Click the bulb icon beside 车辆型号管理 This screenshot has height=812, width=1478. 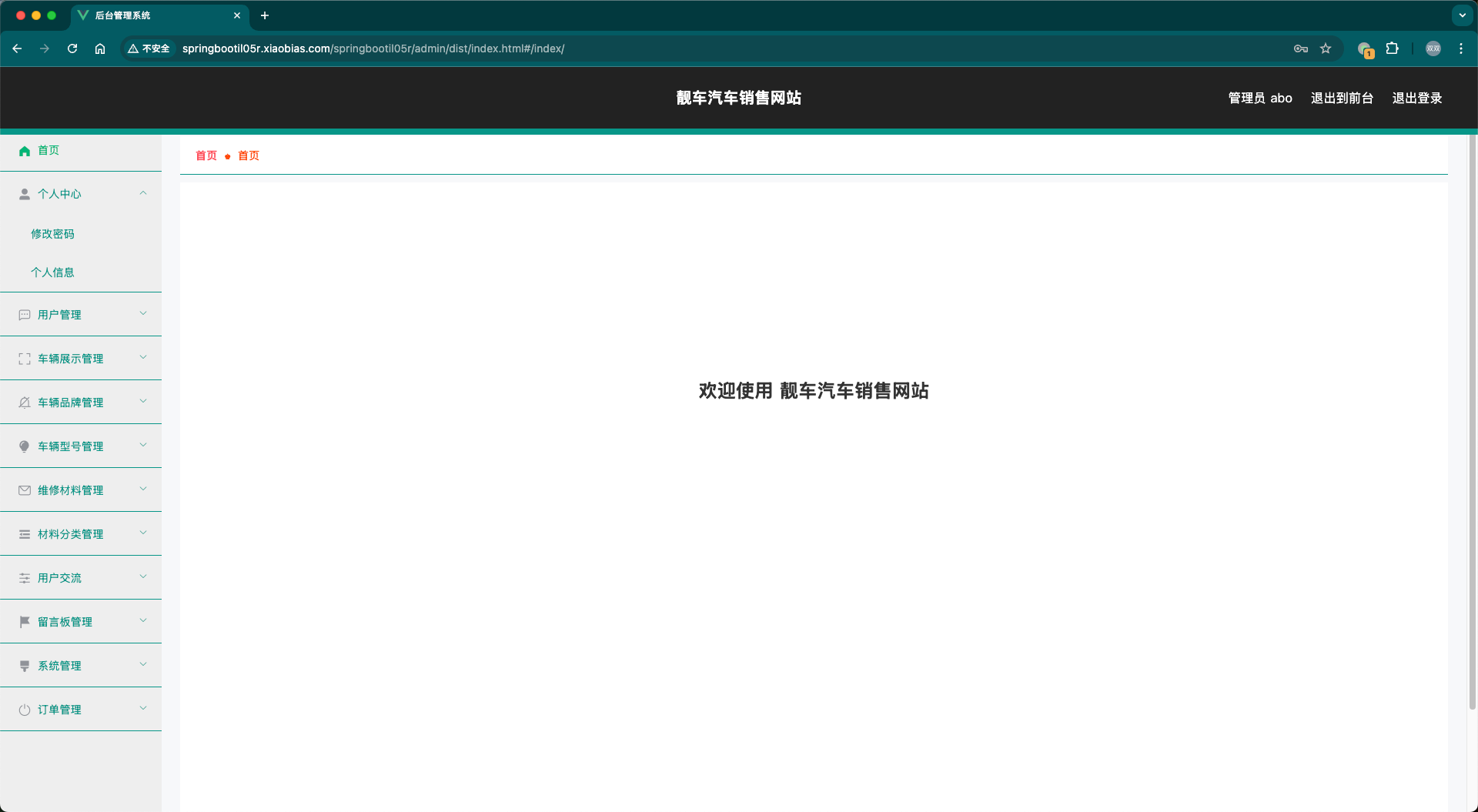pos(25,446)
